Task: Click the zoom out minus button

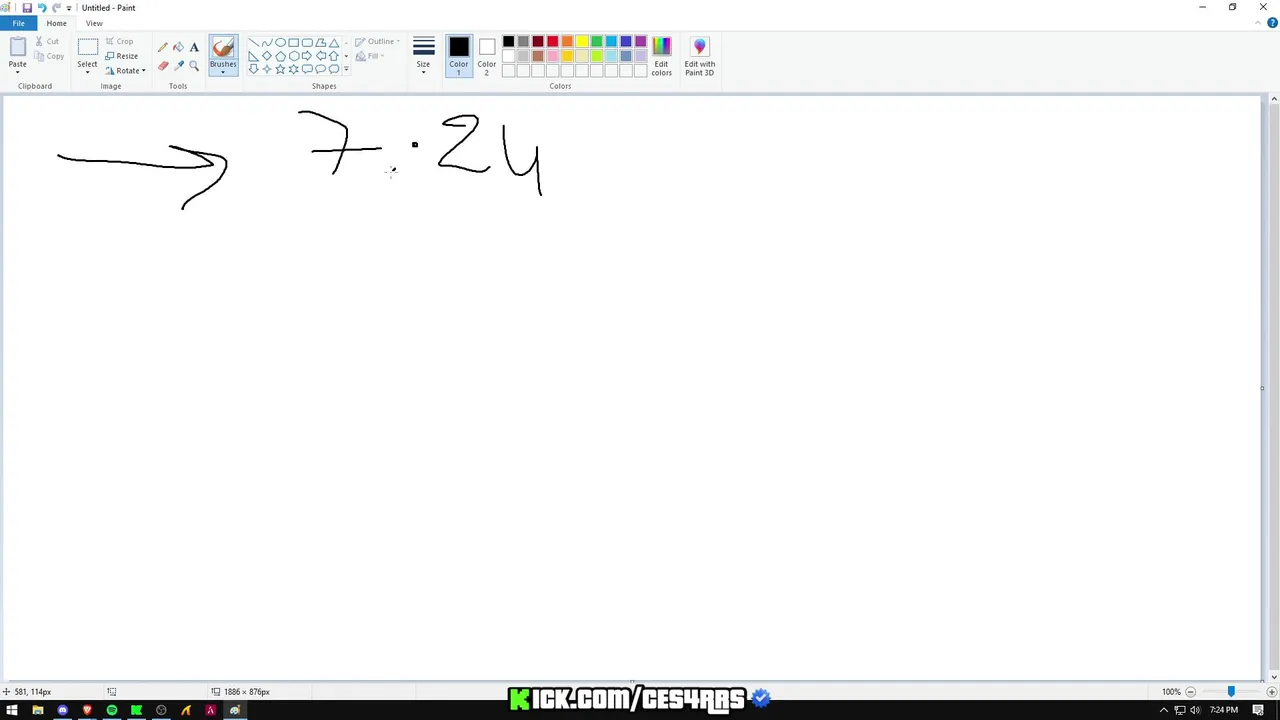Action: click(x=1190, y=692)
